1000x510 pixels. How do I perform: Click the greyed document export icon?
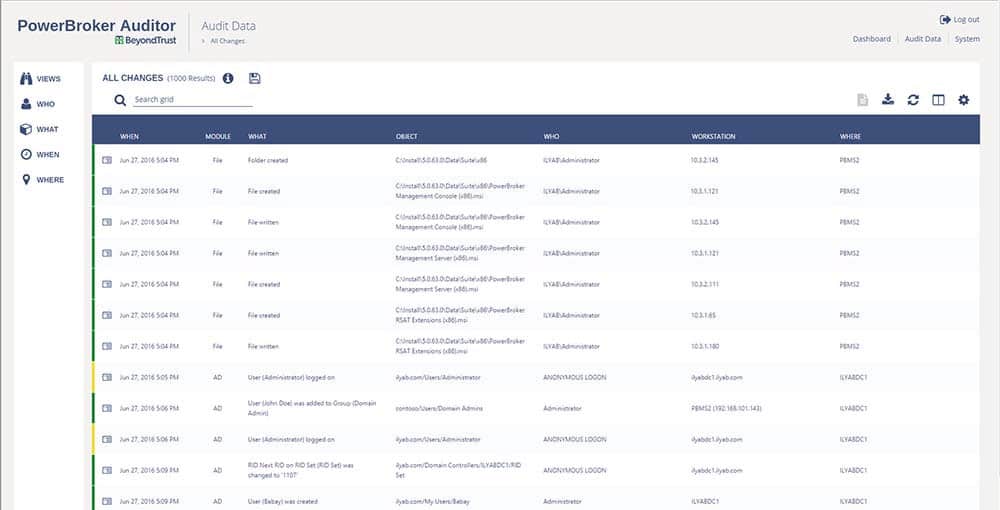pyautogui.click(x=862, y=100)
